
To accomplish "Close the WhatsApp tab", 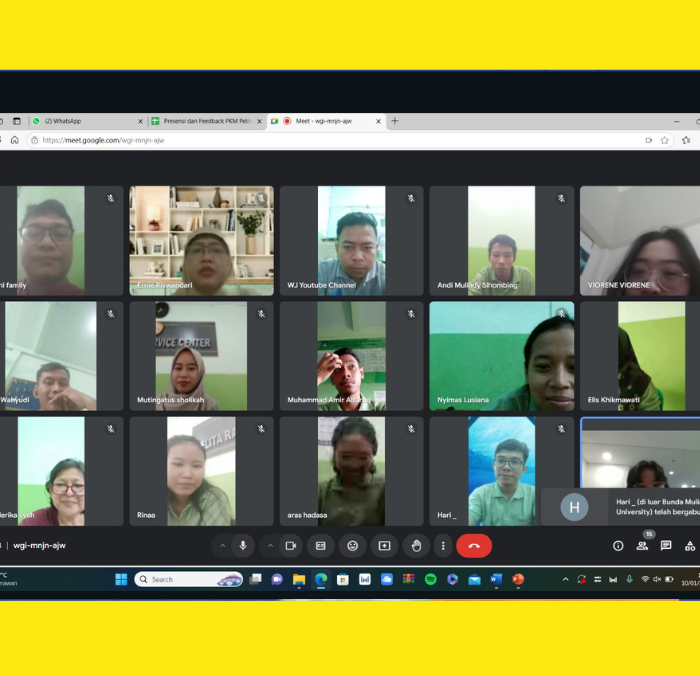I will (x=140, y=121).
